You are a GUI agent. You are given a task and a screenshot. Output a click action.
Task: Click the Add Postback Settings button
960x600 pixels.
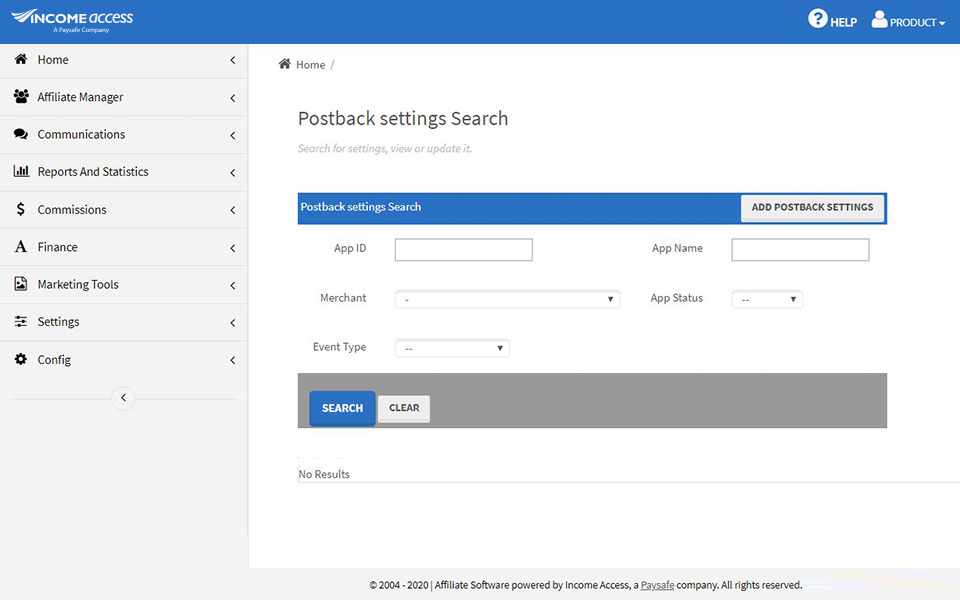point(812,207)
